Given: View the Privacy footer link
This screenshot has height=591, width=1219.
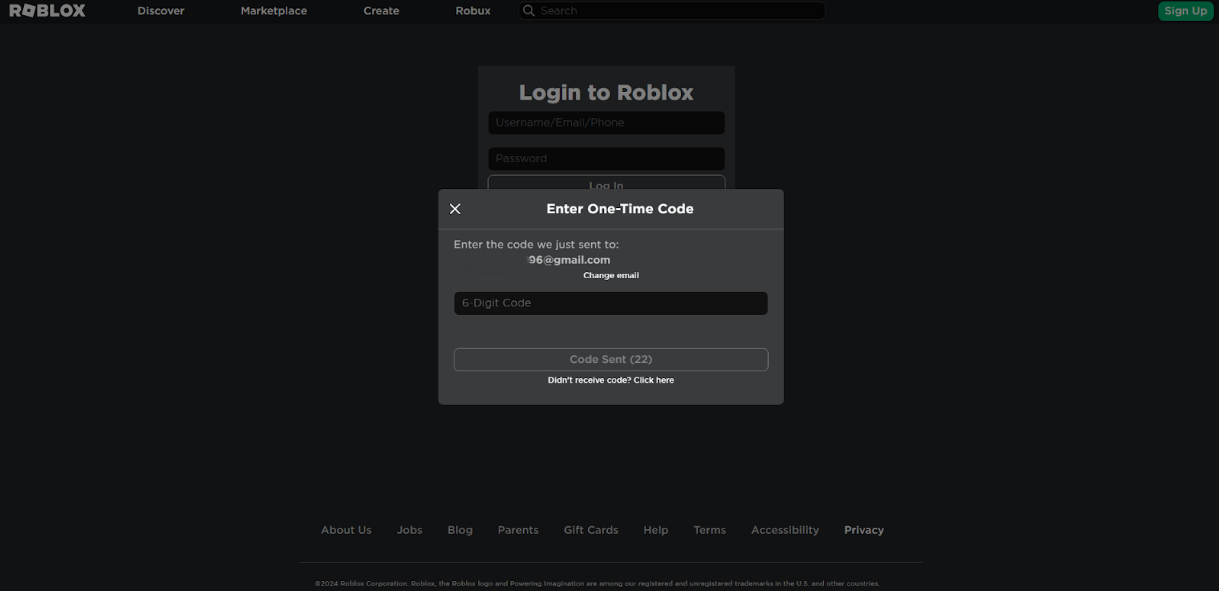Looking at the screenshot, I should (864, 530).
